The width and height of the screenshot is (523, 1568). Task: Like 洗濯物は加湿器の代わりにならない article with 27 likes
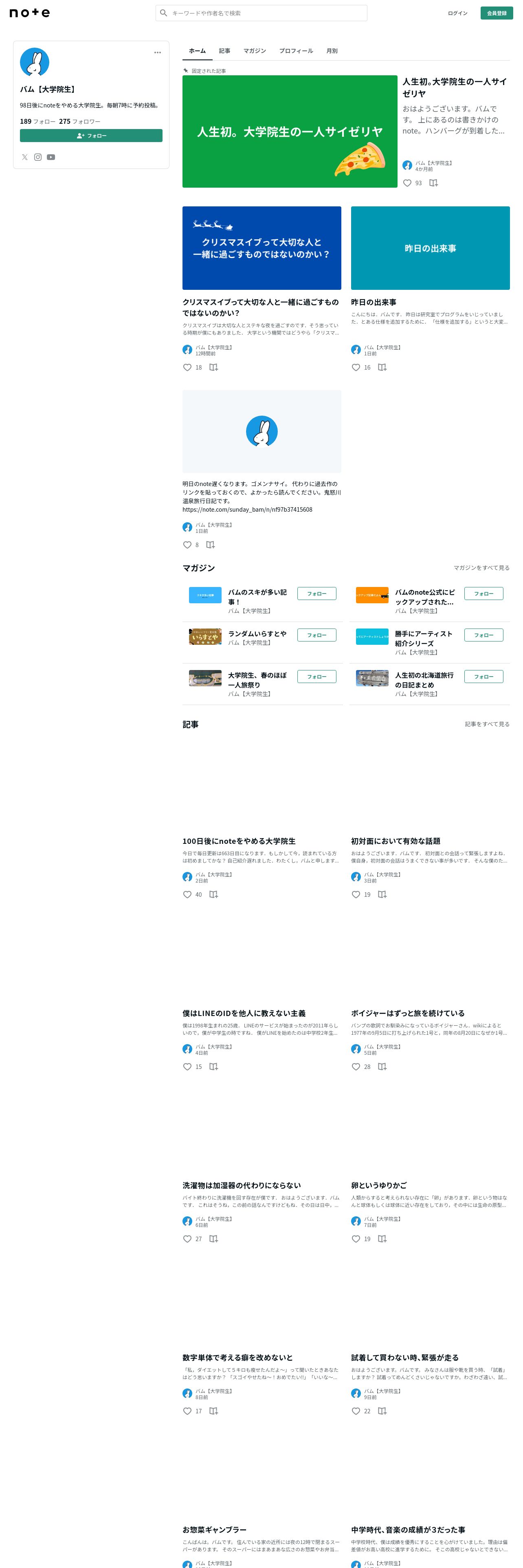click(187, 1239)
